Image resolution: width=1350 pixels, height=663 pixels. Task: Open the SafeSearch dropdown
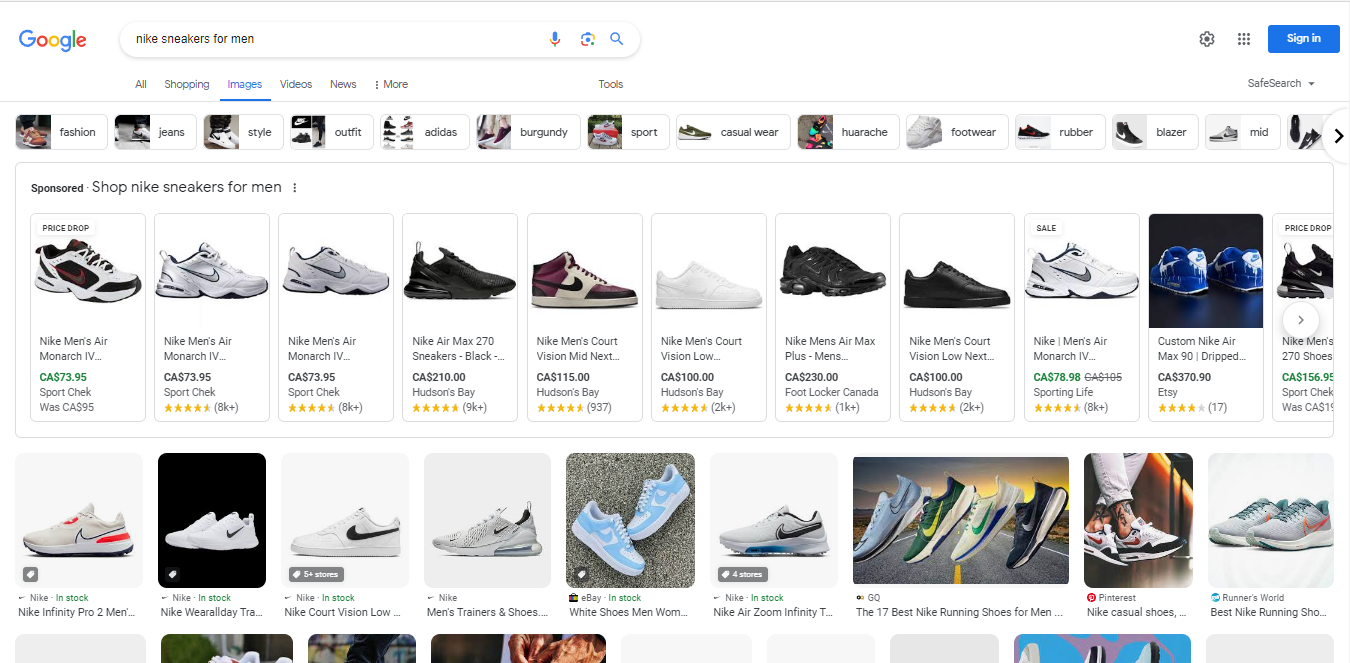[x=1280, y=84]
